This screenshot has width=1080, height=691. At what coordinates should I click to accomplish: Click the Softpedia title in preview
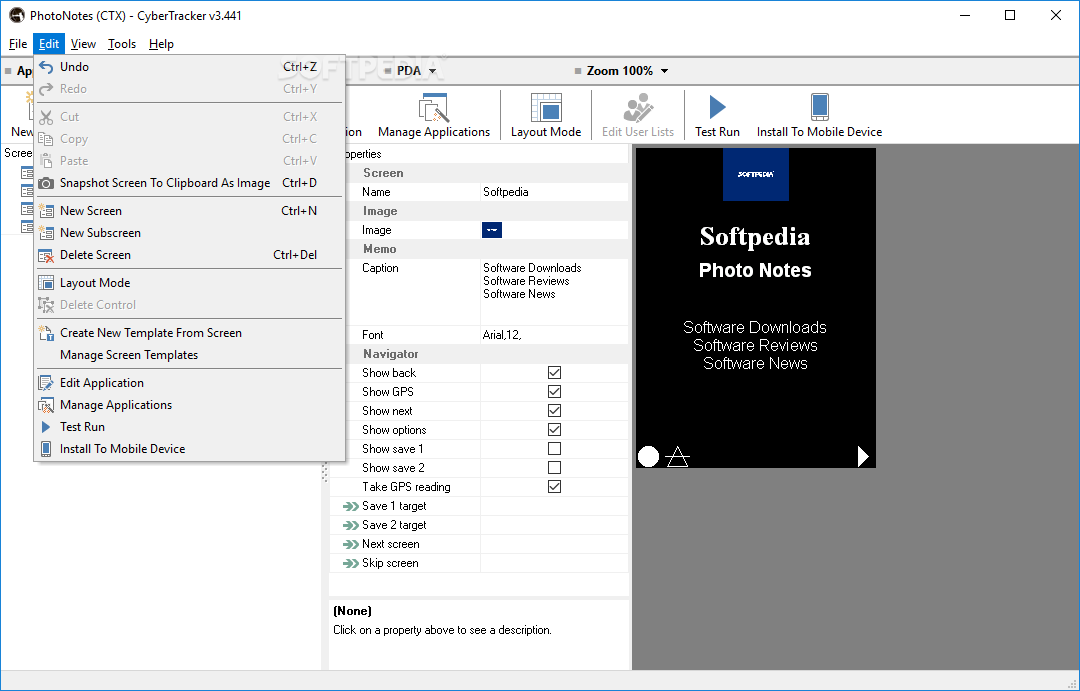click(x=755, y=236)
